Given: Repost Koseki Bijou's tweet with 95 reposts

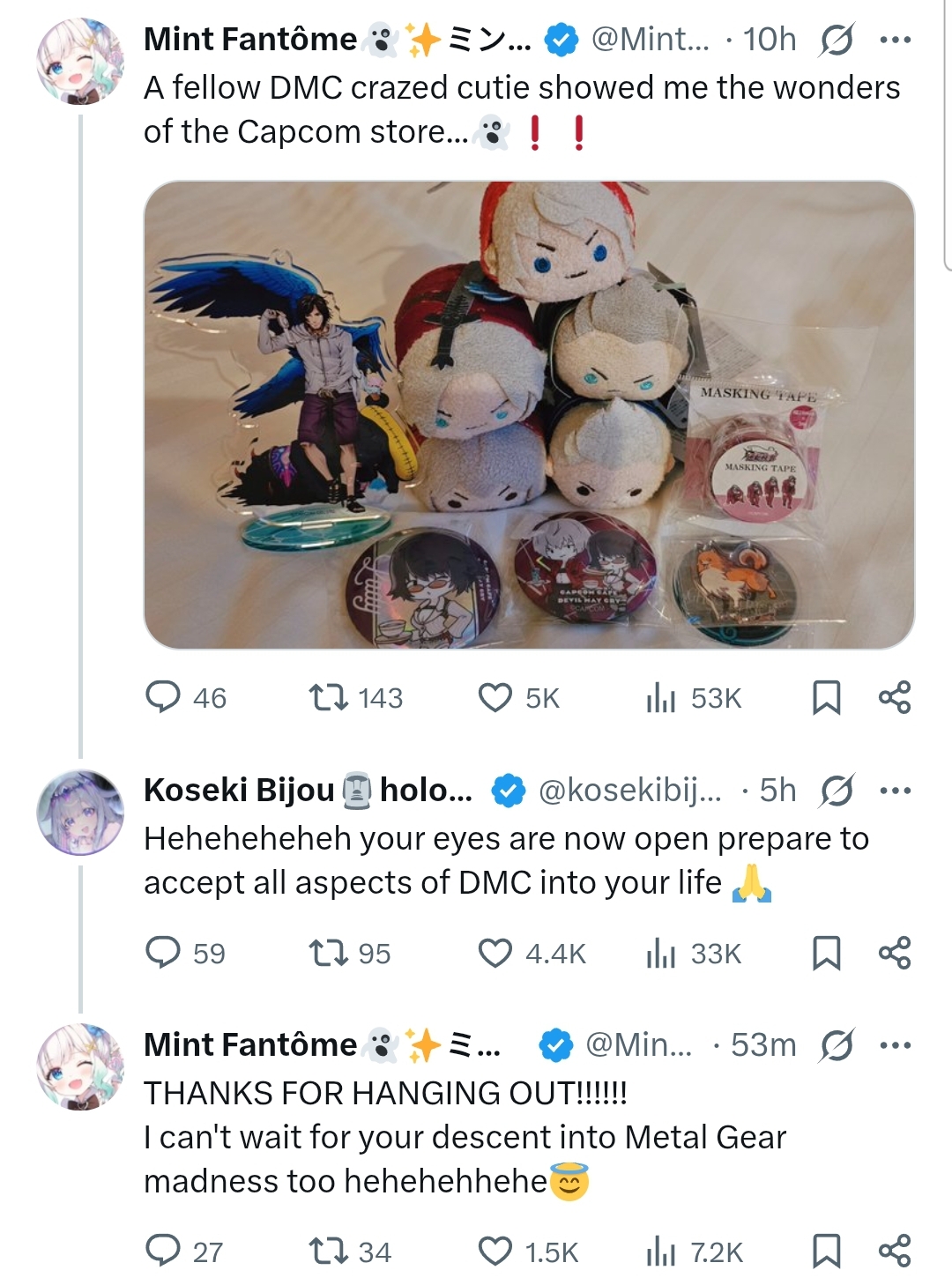Looking at the screenshot, I should click(327, 953).
